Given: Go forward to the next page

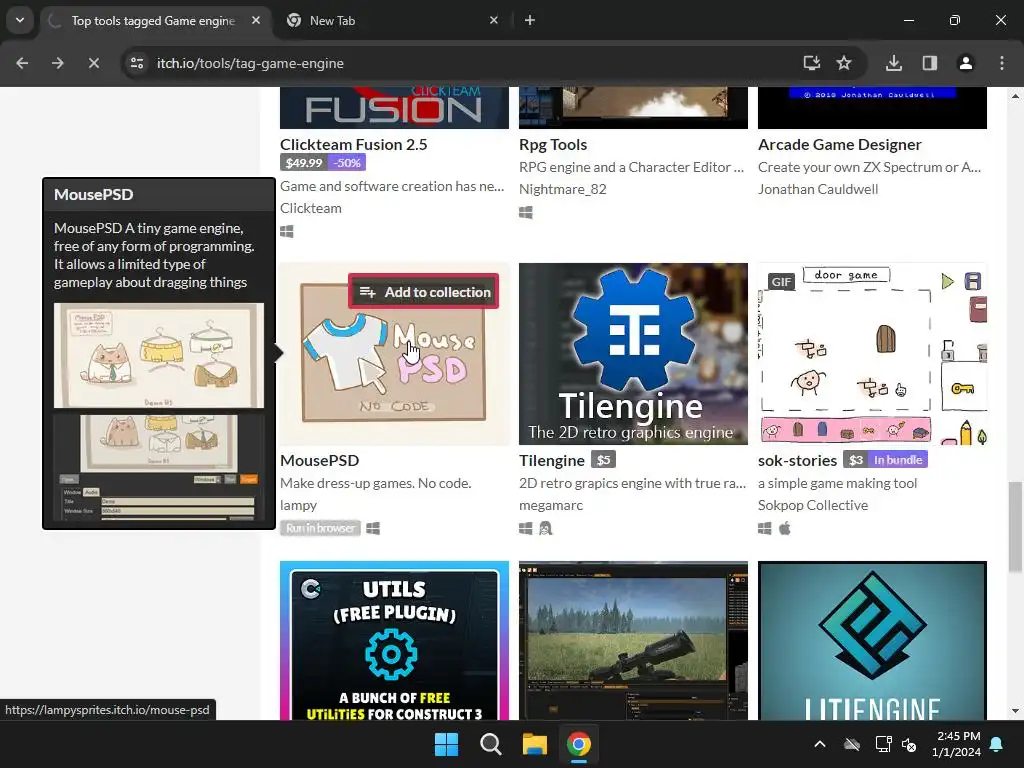Looking at the screenshot, I should point(57,63).
